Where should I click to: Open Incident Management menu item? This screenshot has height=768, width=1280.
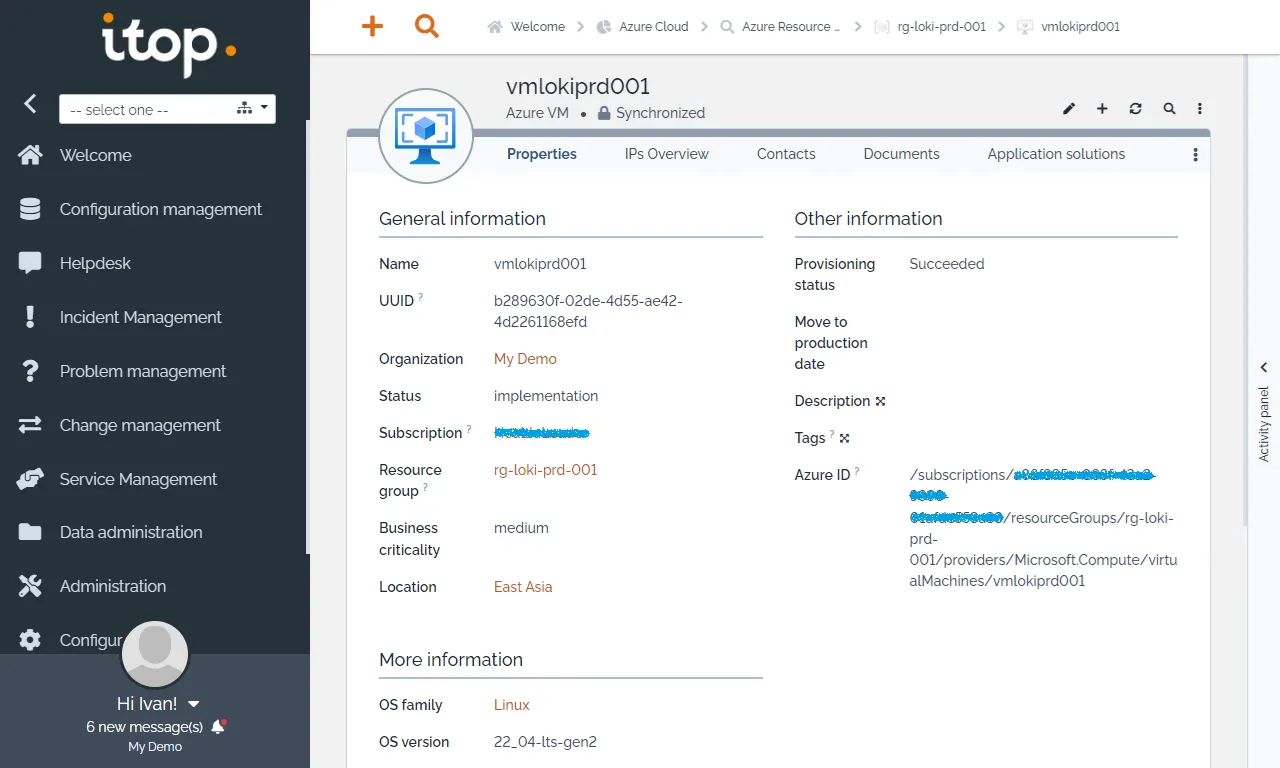point(141,317)
